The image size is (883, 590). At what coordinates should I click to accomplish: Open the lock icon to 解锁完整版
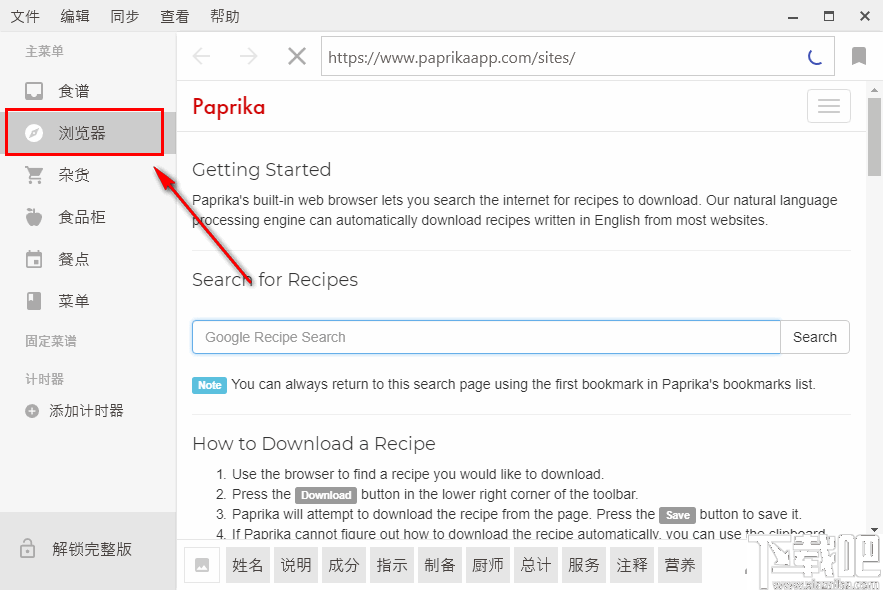click(28, 549)
